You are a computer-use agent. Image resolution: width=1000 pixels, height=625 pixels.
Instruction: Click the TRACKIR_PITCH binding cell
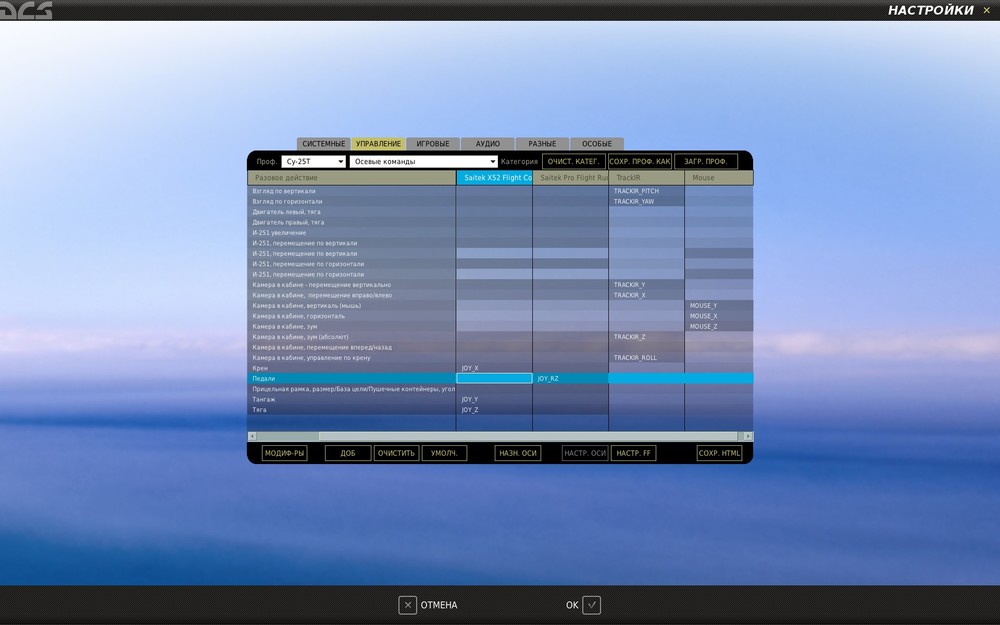646,191
